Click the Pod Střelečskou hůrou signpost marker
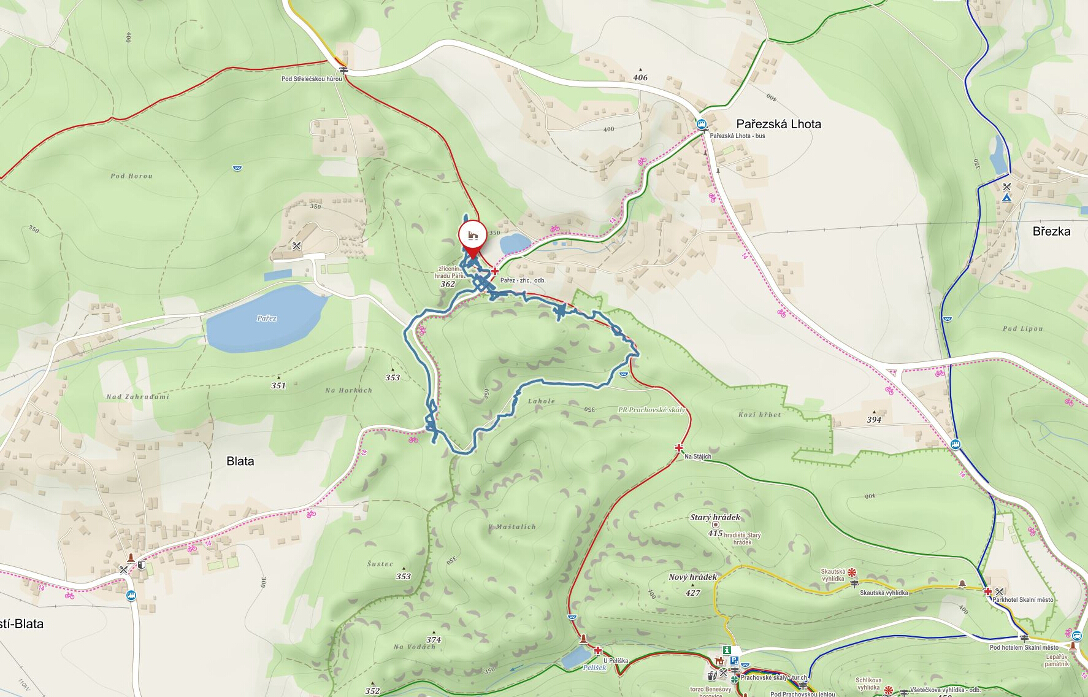1088x697 pixels. coord(343,69)
